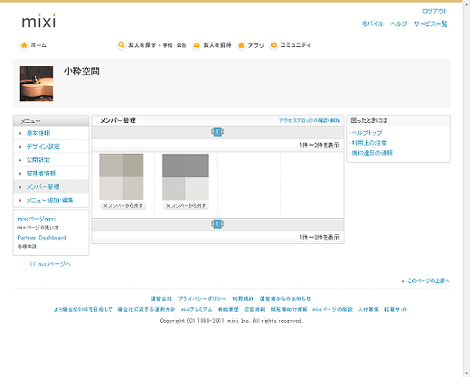This screenshot has width=470, height=377.
Task: Open the 運営会社 footer link
Action: pyautogui.click(x=161, y=299)
